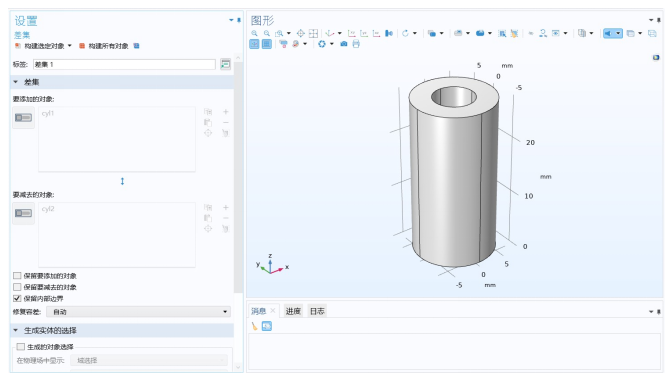Switch to XY plane view

coord(352,33)
